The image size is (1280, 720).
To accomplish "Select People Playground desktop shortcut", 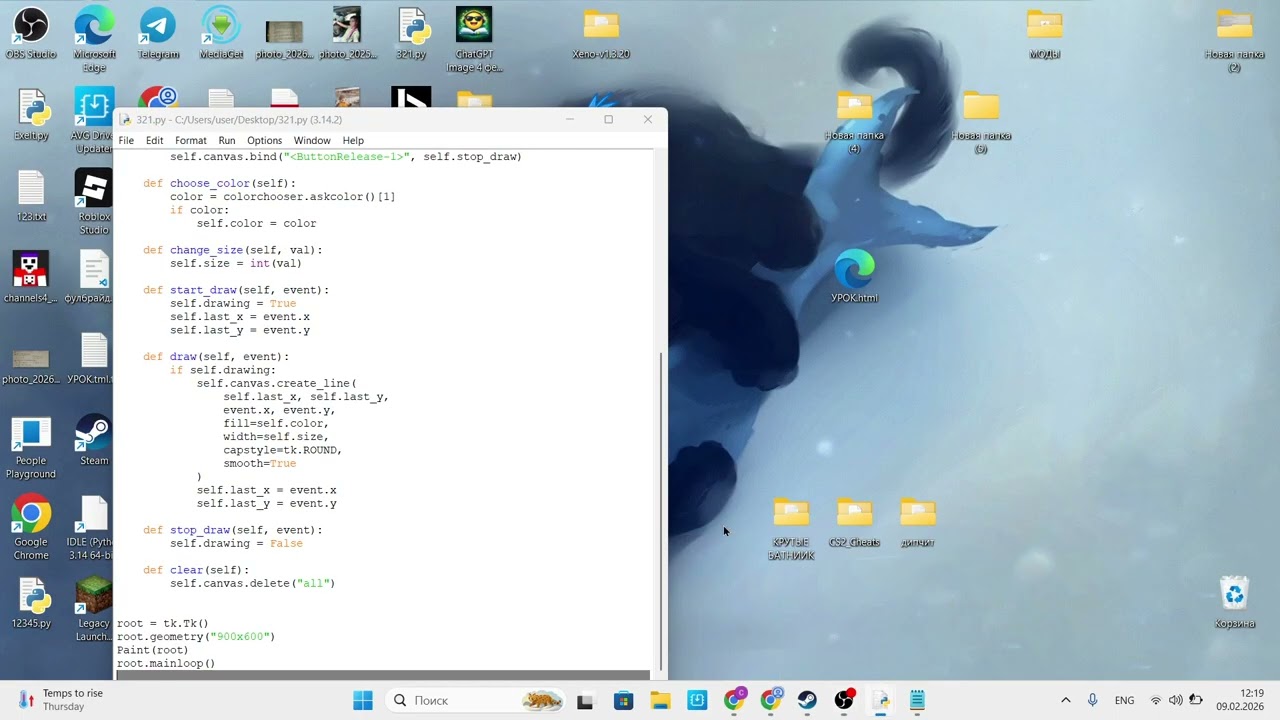I will (x=31, y=446).
